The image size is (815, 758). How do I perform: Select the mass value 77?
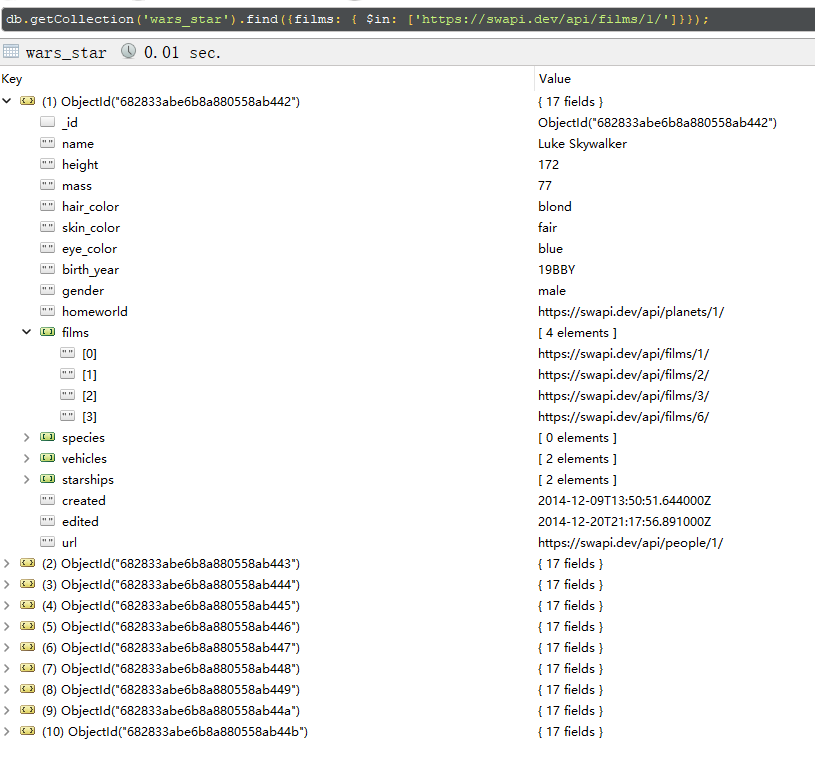[545, 186]
